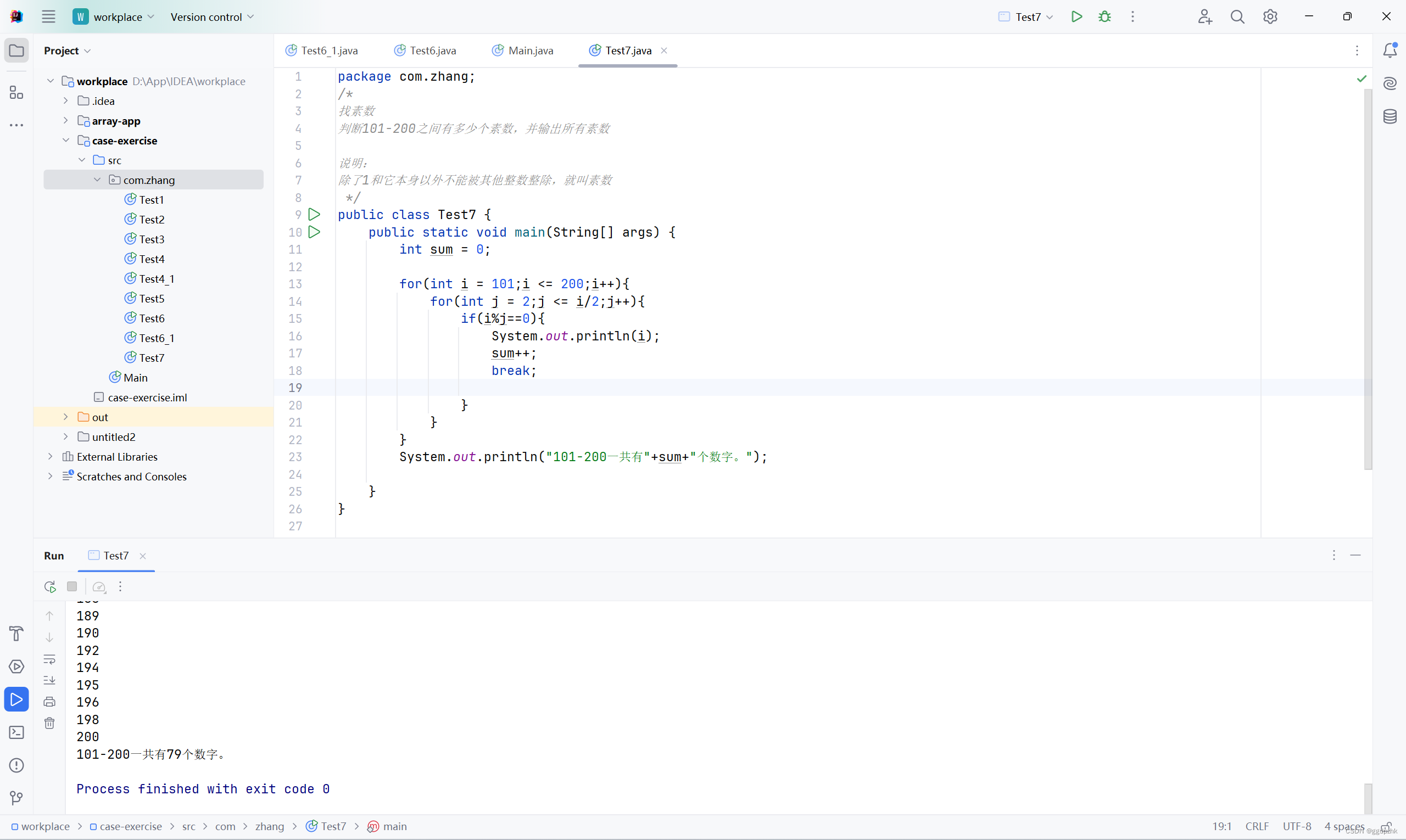Start debugging with the bug icon
Viewport: 1406px width, 840px height.
coord(1104,16)
